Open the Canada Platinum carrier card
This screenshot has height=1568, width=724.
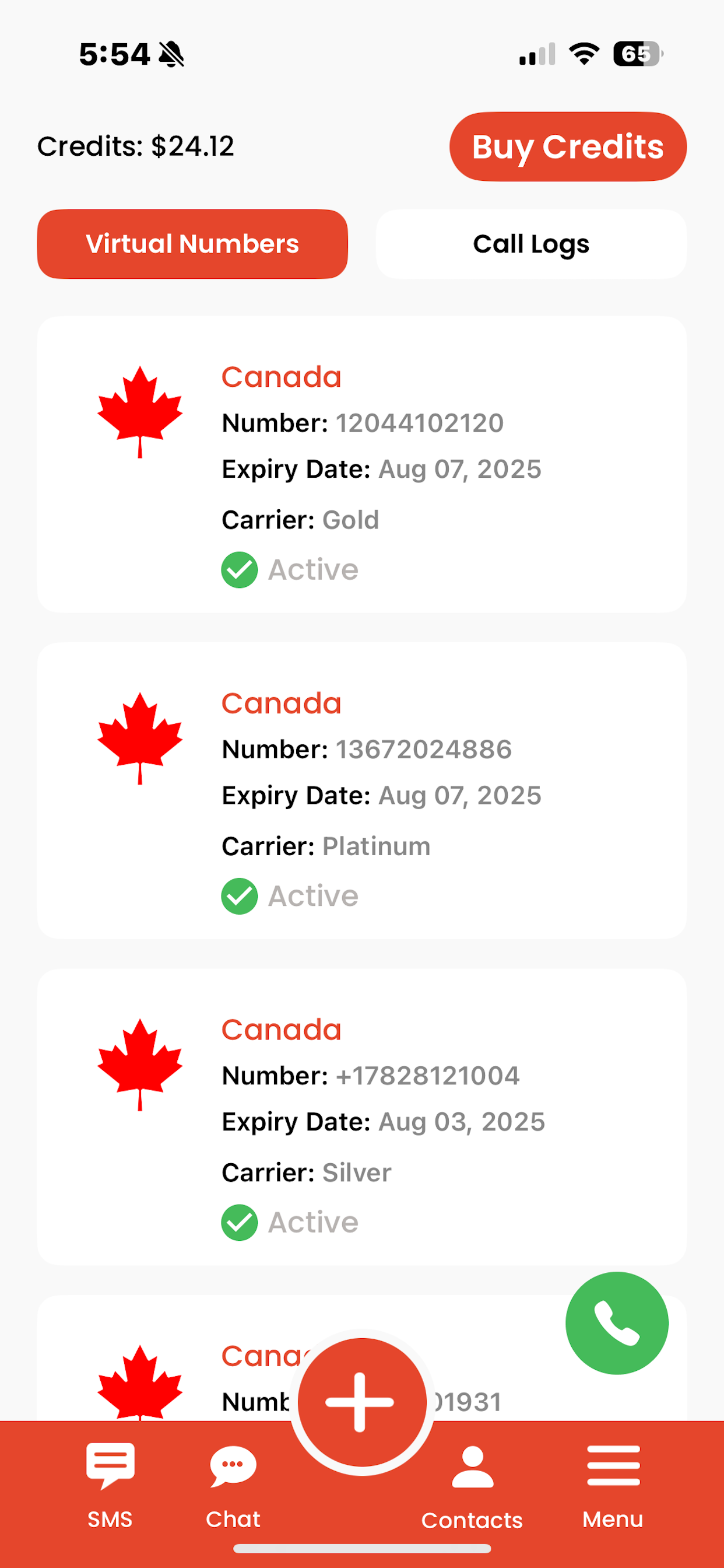362,790
